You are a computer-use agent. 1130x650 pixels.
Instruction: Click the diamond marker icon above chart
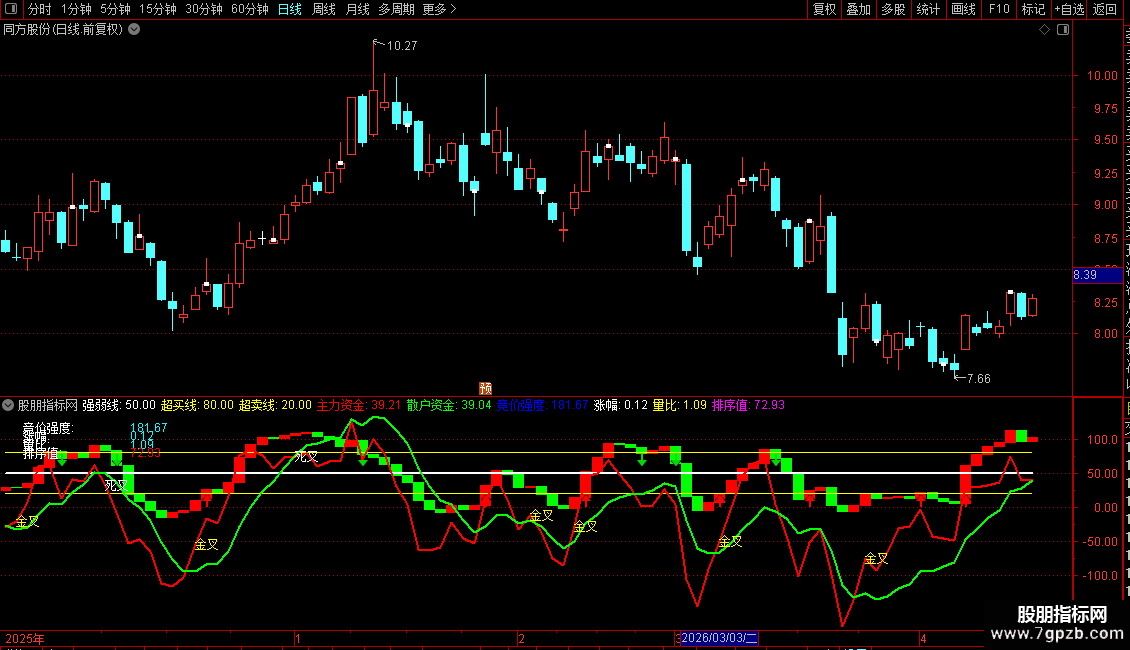1044,30
